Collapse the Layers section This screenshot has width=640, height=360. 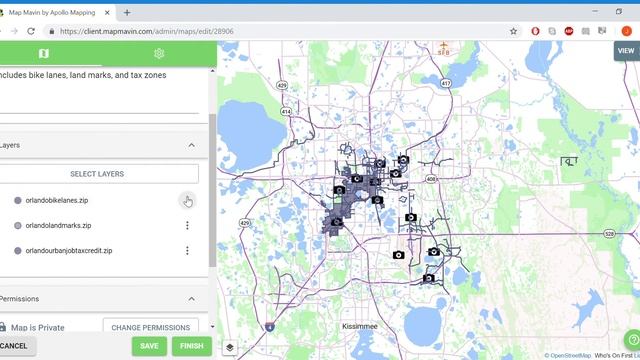coord(191,145)
